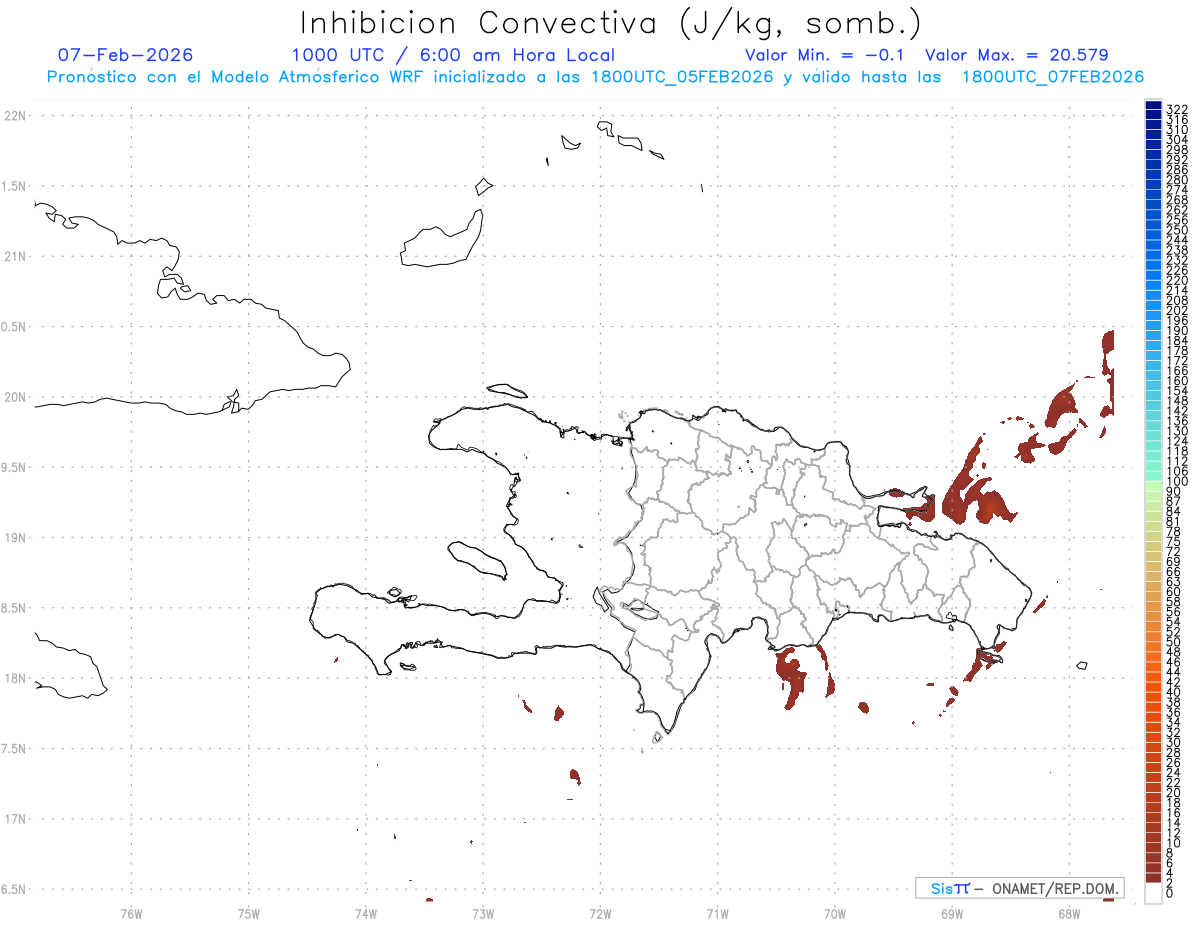Click the longitude label '74W'
This screenshot has width=1200, height=927.
click(366, 913)
